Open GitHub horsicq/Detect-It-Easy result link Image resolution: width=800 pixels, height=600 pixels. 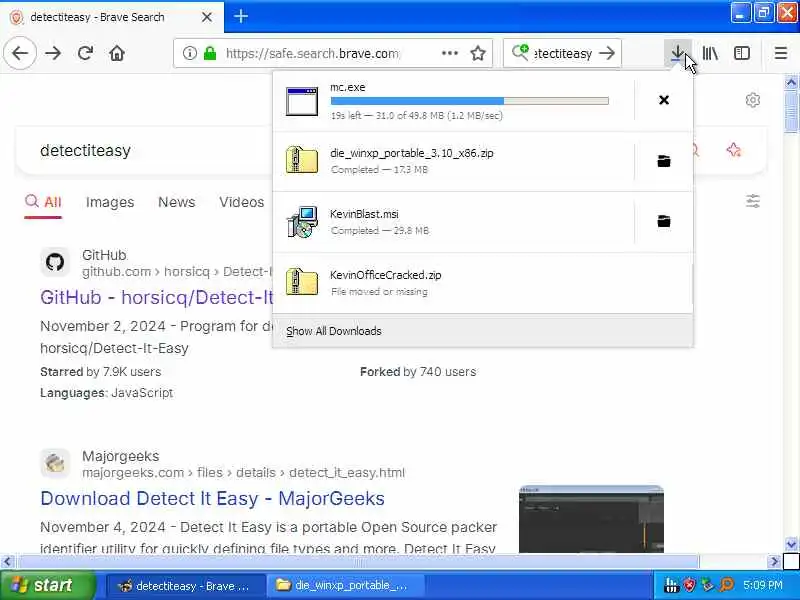click(157, 297)
